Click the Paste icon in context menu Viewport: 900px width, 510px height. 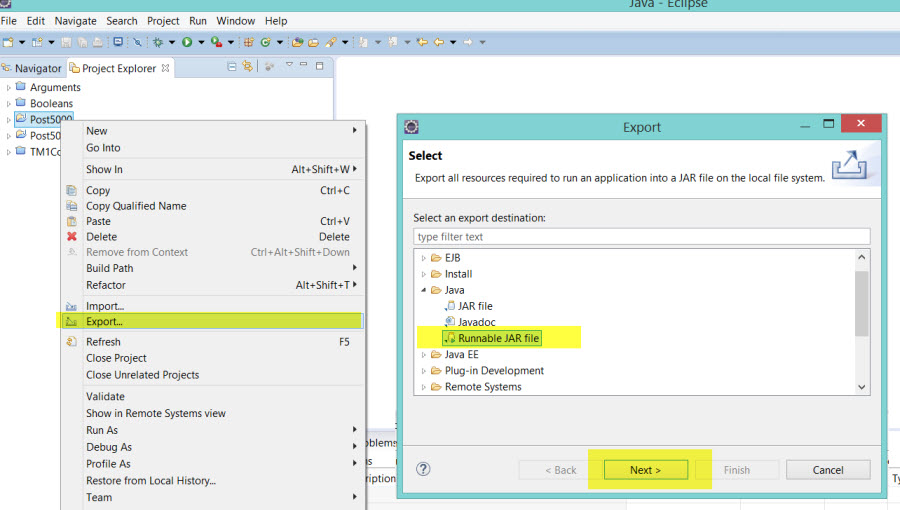tap(72, 221)
